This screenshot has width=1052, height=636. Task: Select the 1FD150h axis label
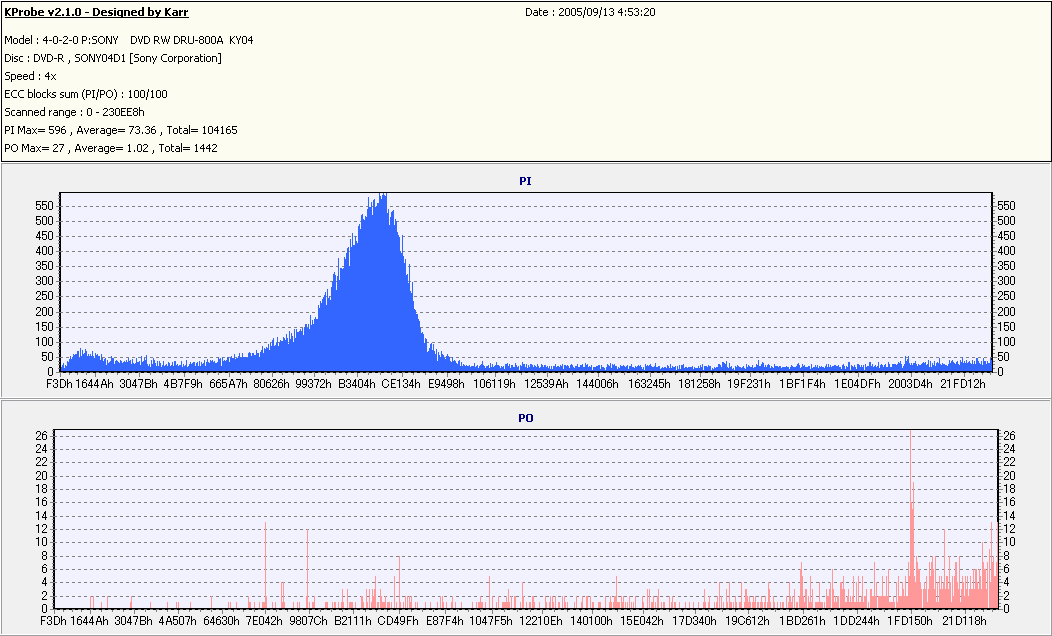click(910, 621)
